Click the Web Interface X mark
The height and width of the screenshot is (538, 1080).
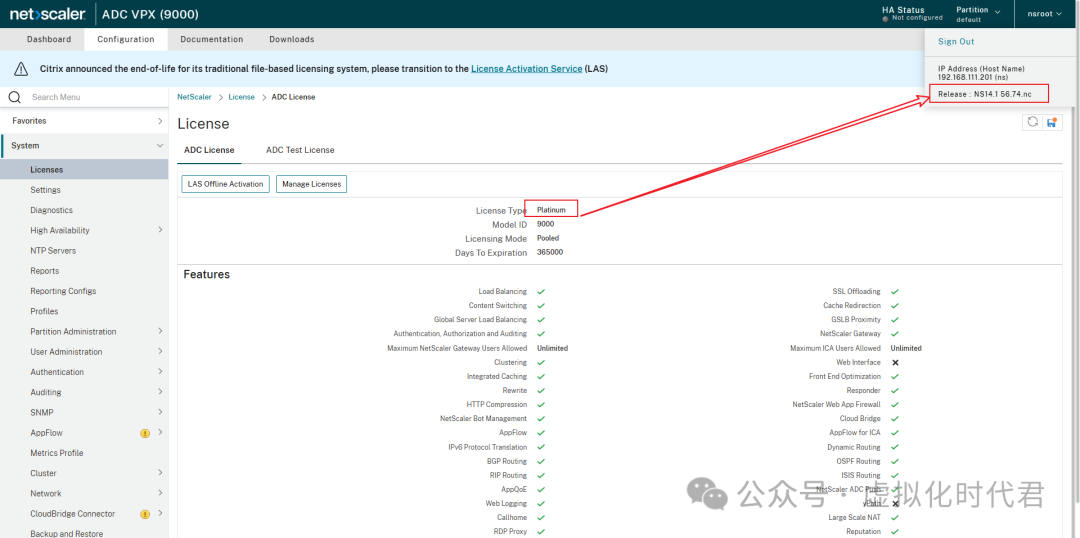pos(895,362)
